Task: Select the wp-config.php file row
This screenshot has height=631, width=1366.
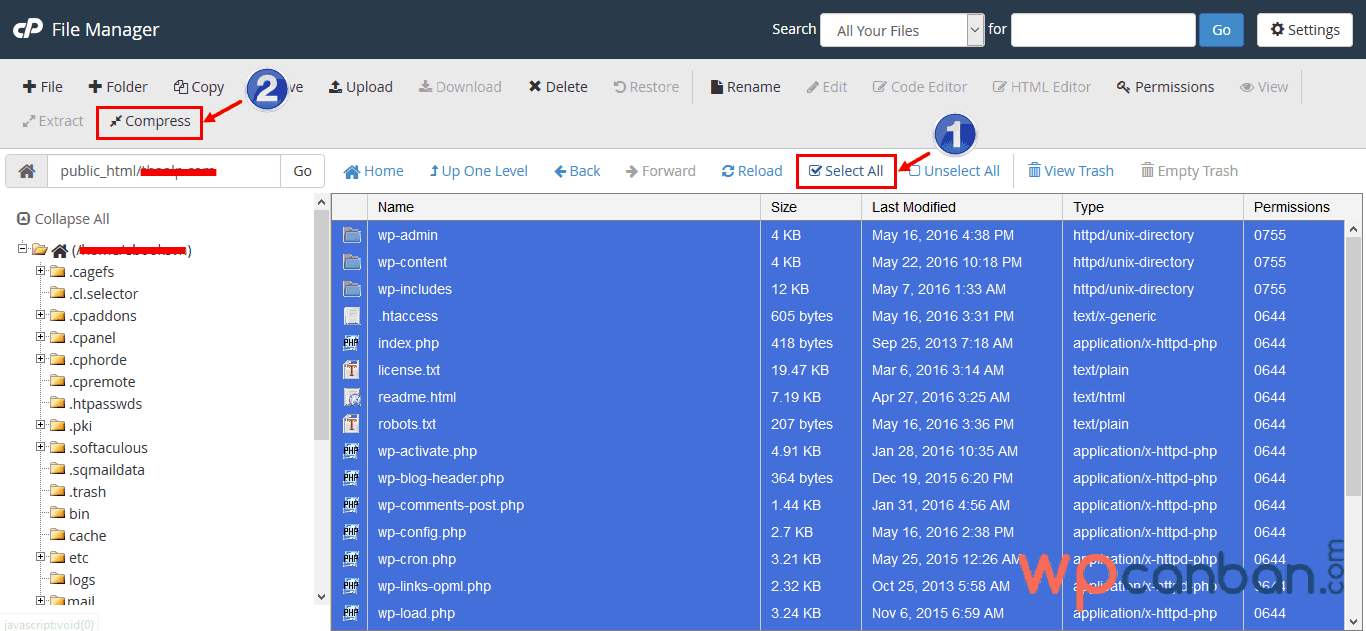Action: (x=838, y=532)
